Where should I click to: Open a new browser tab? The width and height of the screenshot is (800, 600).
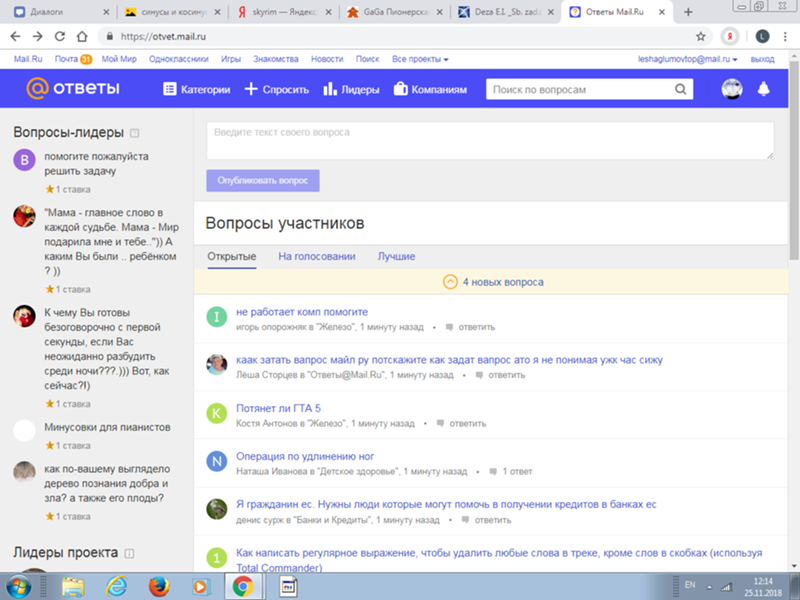tap(688, 12)
